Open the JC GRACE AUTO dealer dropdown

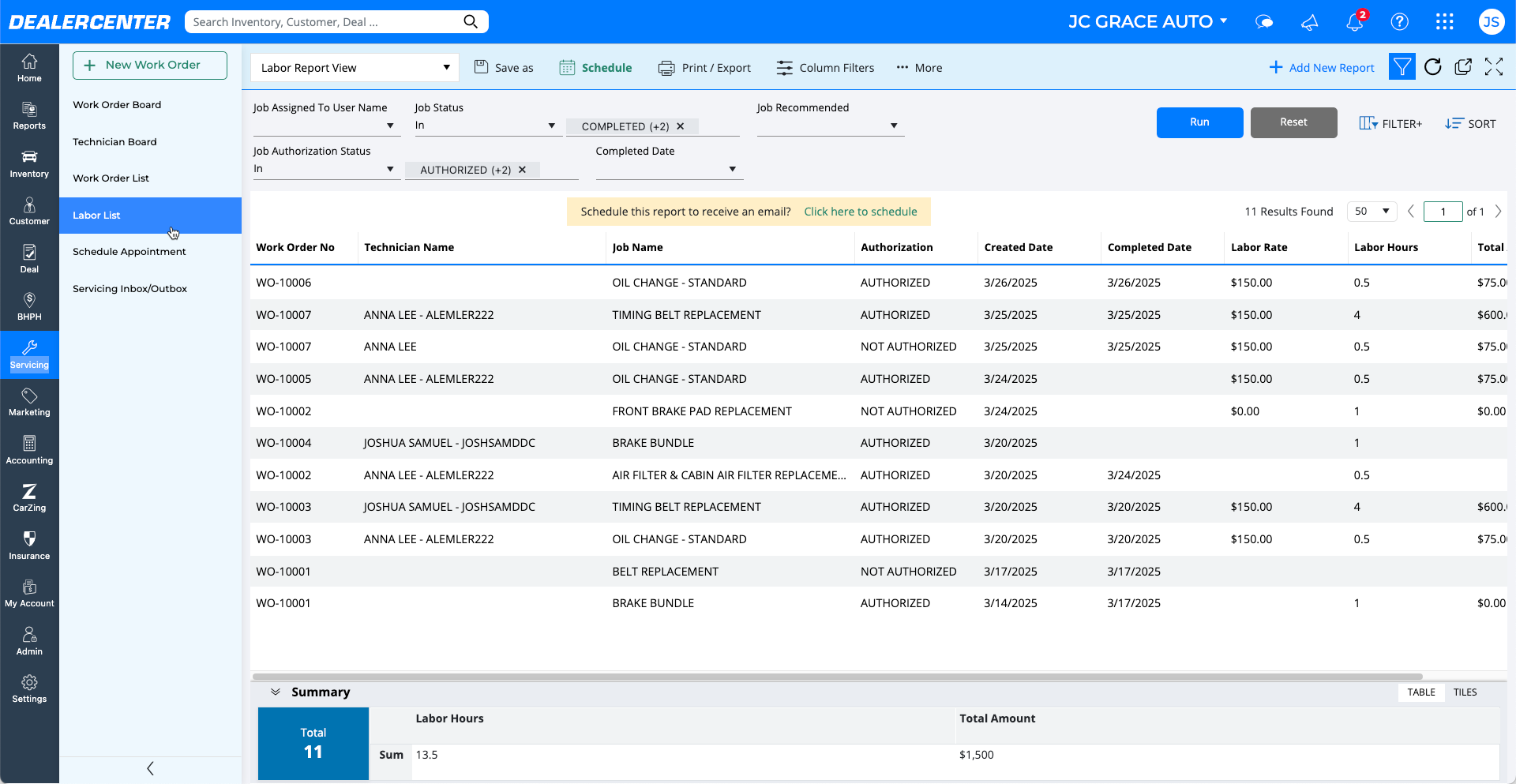(1148, 22)
